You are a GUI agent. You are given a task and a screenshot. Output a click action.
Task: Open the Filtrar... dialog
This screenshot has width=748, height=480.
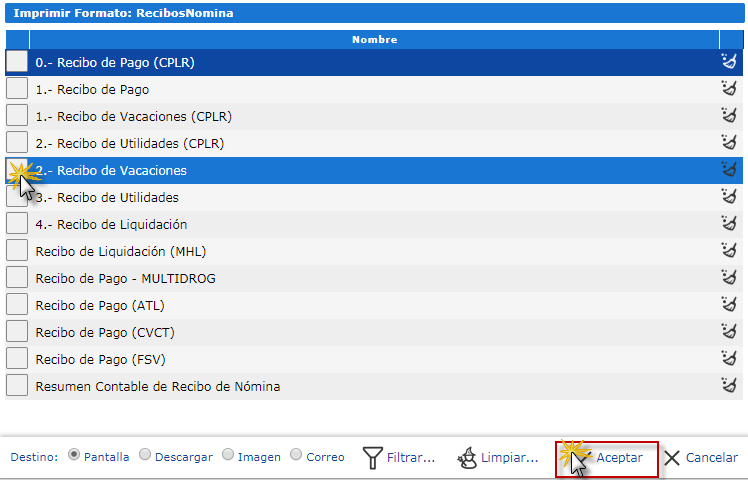pyautogui.click(x=399, y=458)
